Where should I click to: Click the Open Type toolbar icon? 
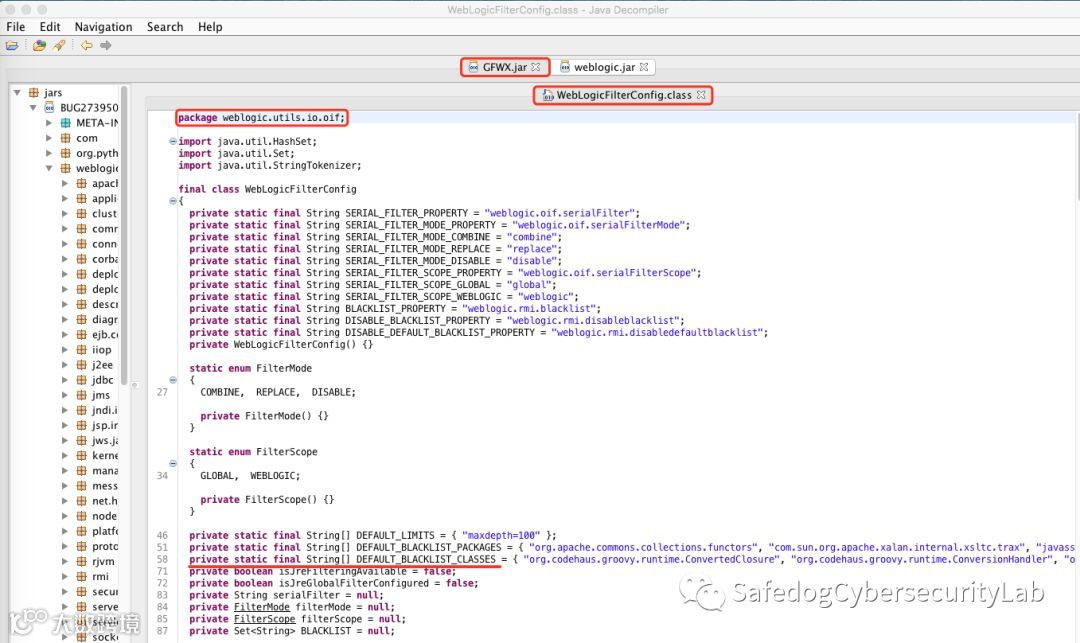[39, 45]
